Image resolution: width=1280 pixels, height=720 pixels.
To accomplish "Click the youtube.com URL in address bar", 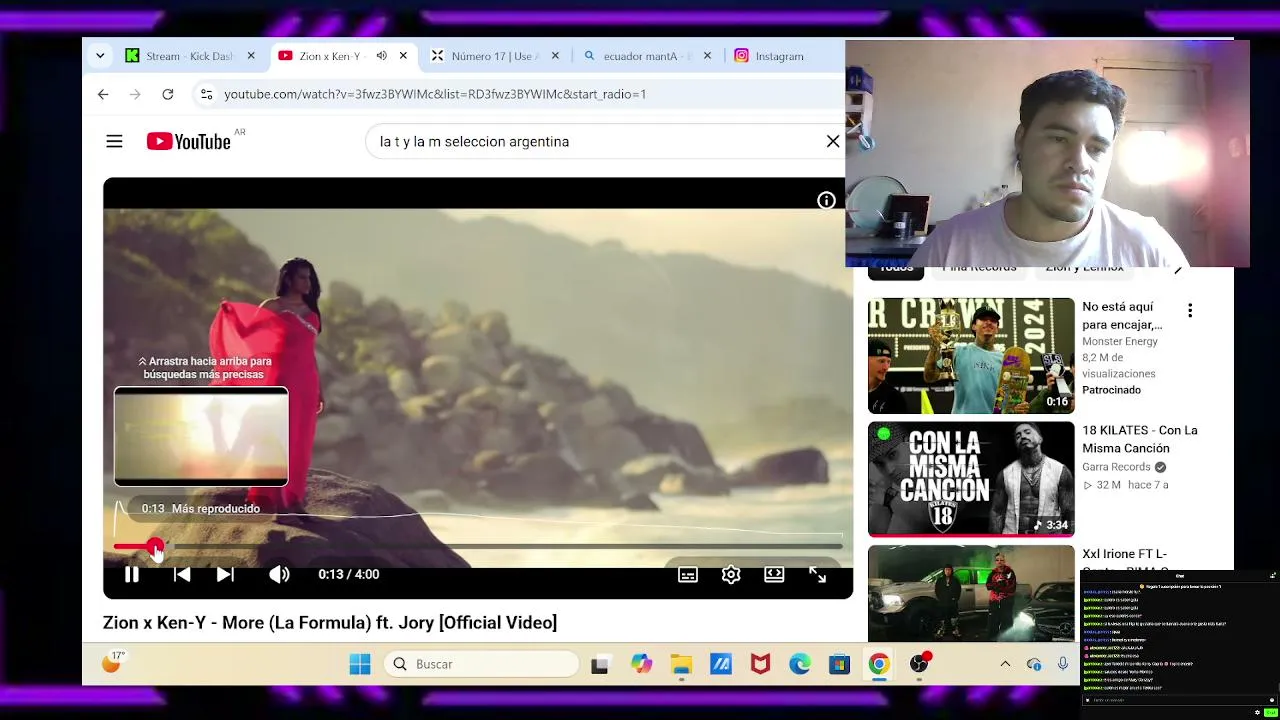I will coord(435,94).
